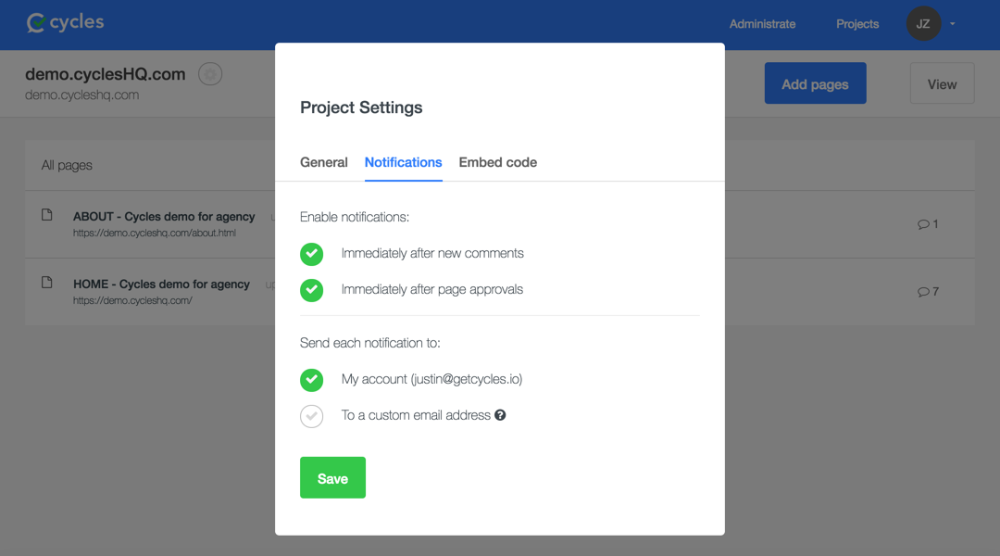The image size is (1000, 556).
Task: Click the comment bubble icon showing 1
Action: [923, 224]
